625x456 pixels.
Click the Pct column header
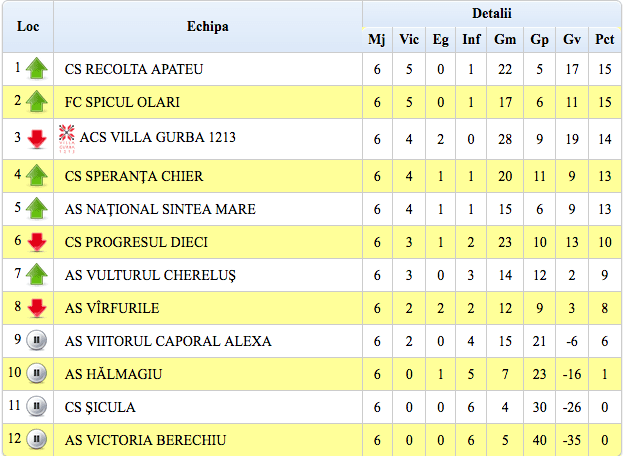pyautogui.click(x=604, y=39)
